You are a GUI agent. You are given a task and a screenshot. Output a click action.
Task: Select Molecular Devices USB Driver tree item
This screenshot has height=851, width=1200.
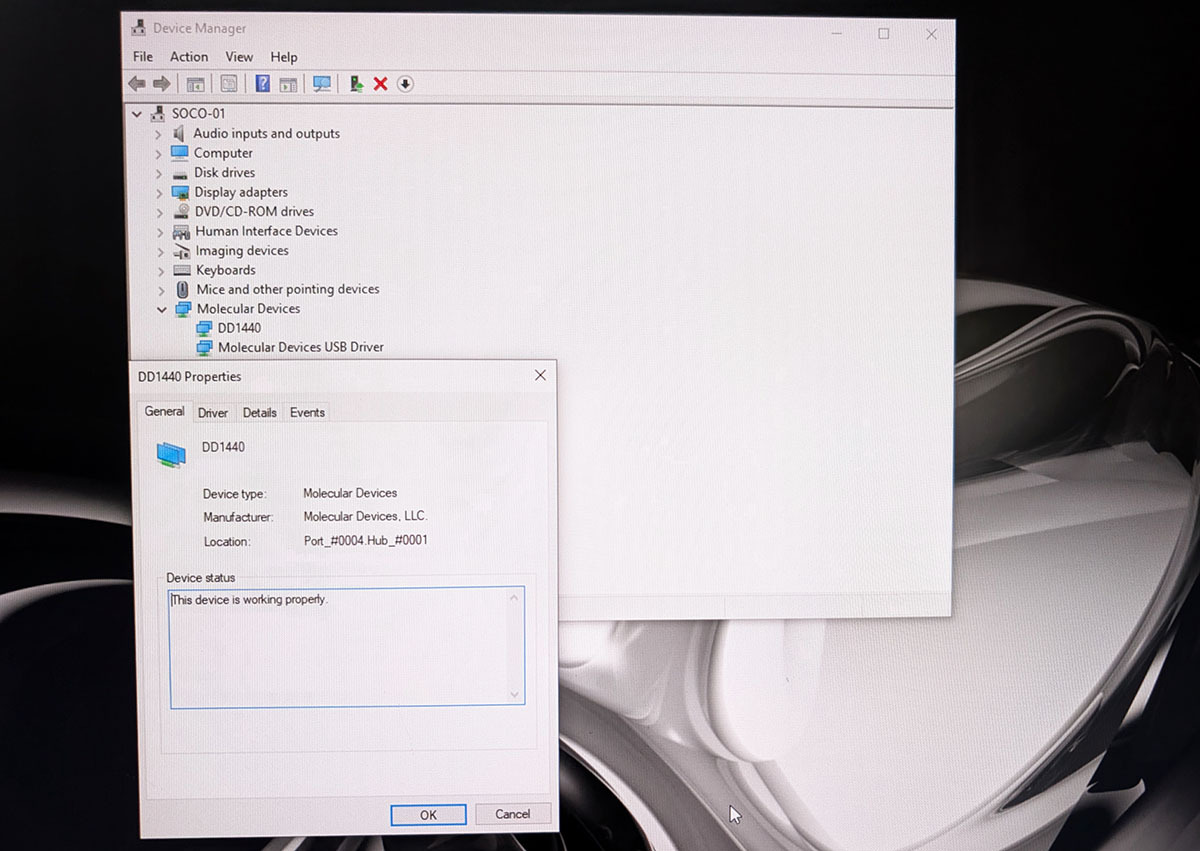tap(300, 347)
